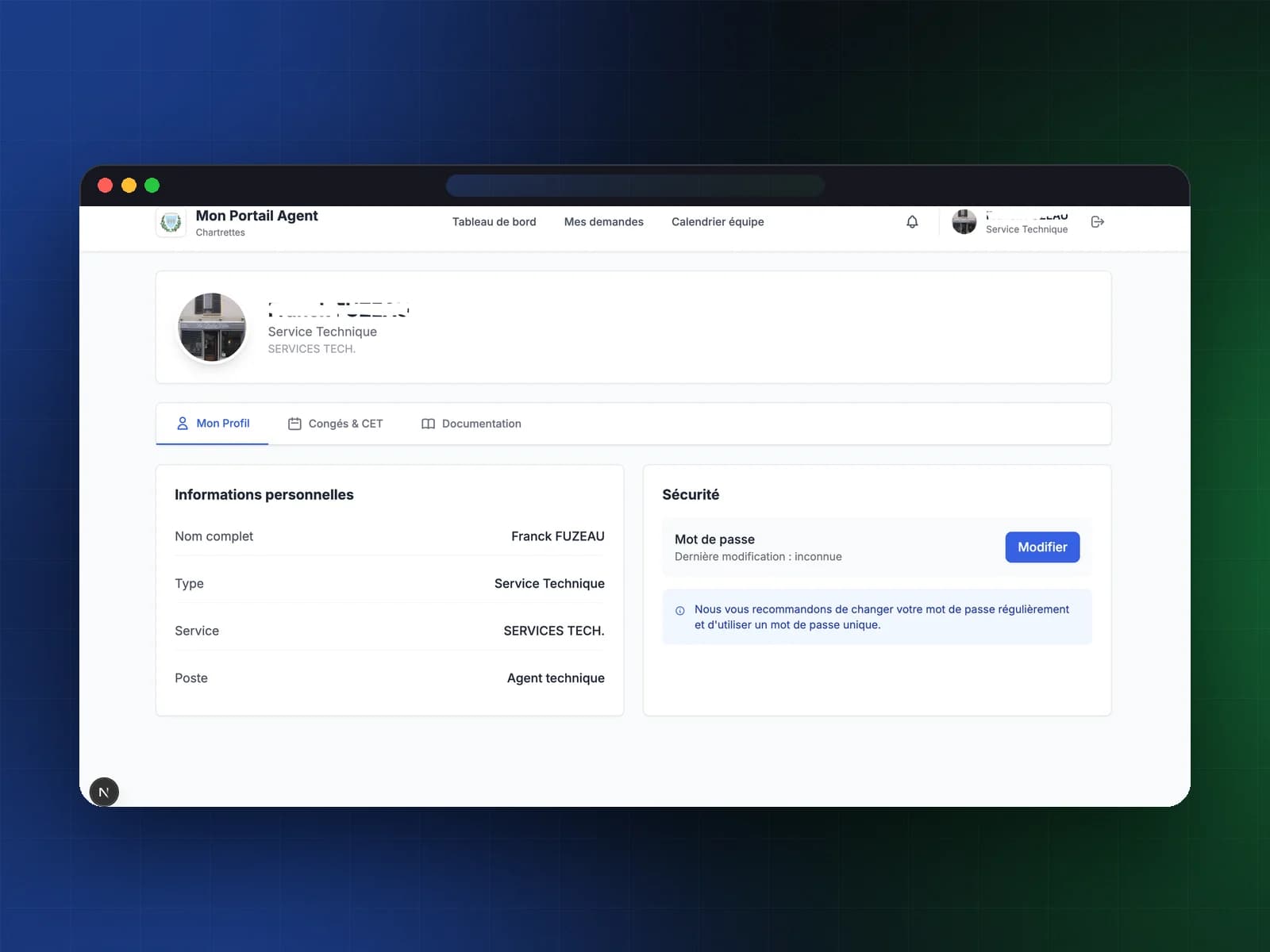Click Dernière modification : inconnue text

pos(758,557)
